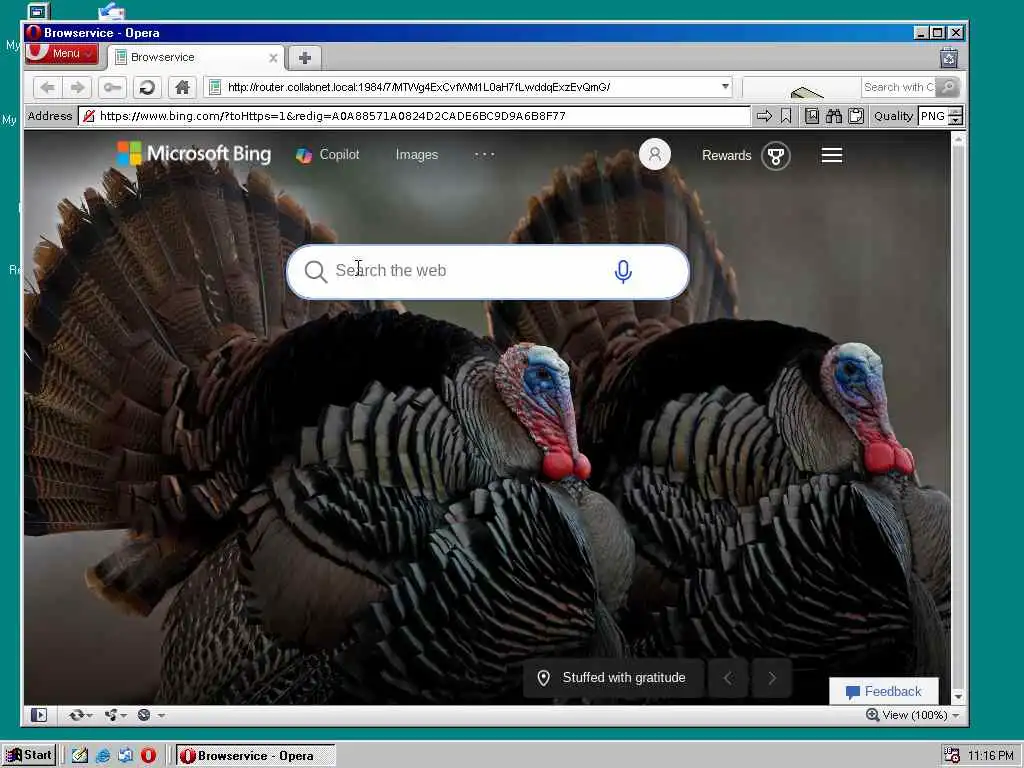The image size is (1024, 768).
Task: Click the system tray scheduler icon
Action: click(x=952, y=756)
